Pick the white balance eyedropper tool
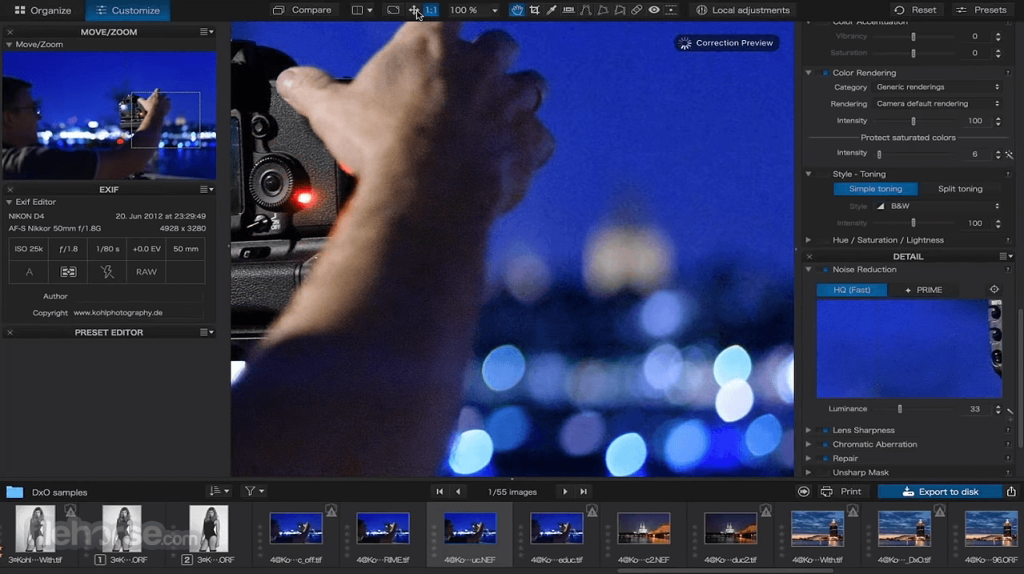 coord(551,10)
